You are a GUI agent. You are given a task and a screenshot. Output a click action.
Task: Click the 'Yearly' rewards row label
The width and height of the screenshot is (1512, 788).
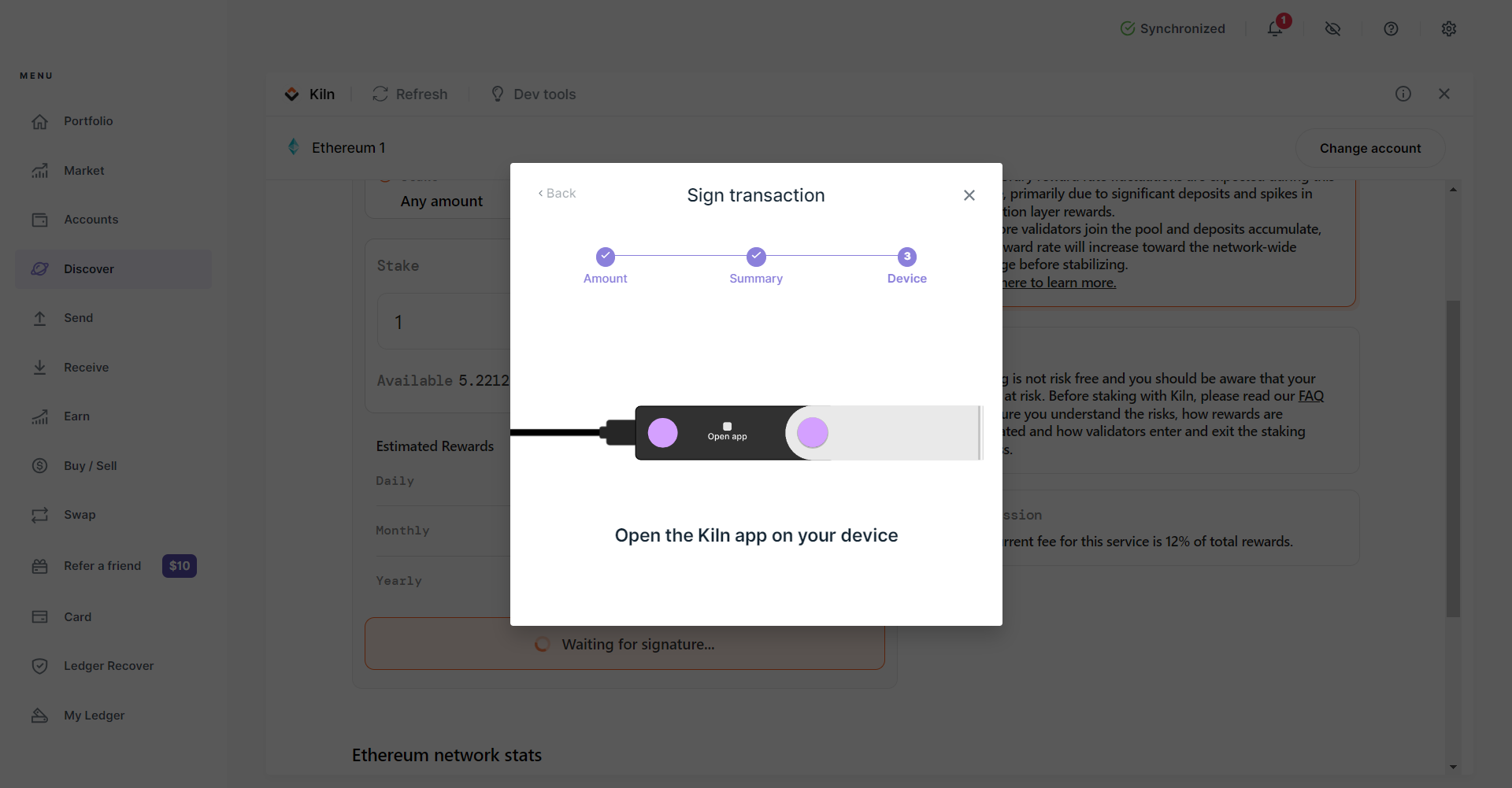pyautogui.click(x=398, y=581)
